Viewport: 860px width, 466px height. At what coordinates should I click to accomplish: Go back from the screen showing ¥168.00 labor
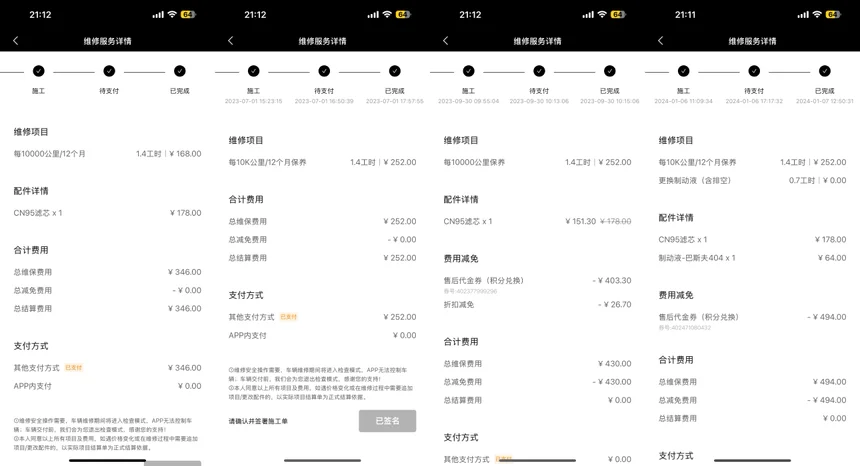click(15, 41)
